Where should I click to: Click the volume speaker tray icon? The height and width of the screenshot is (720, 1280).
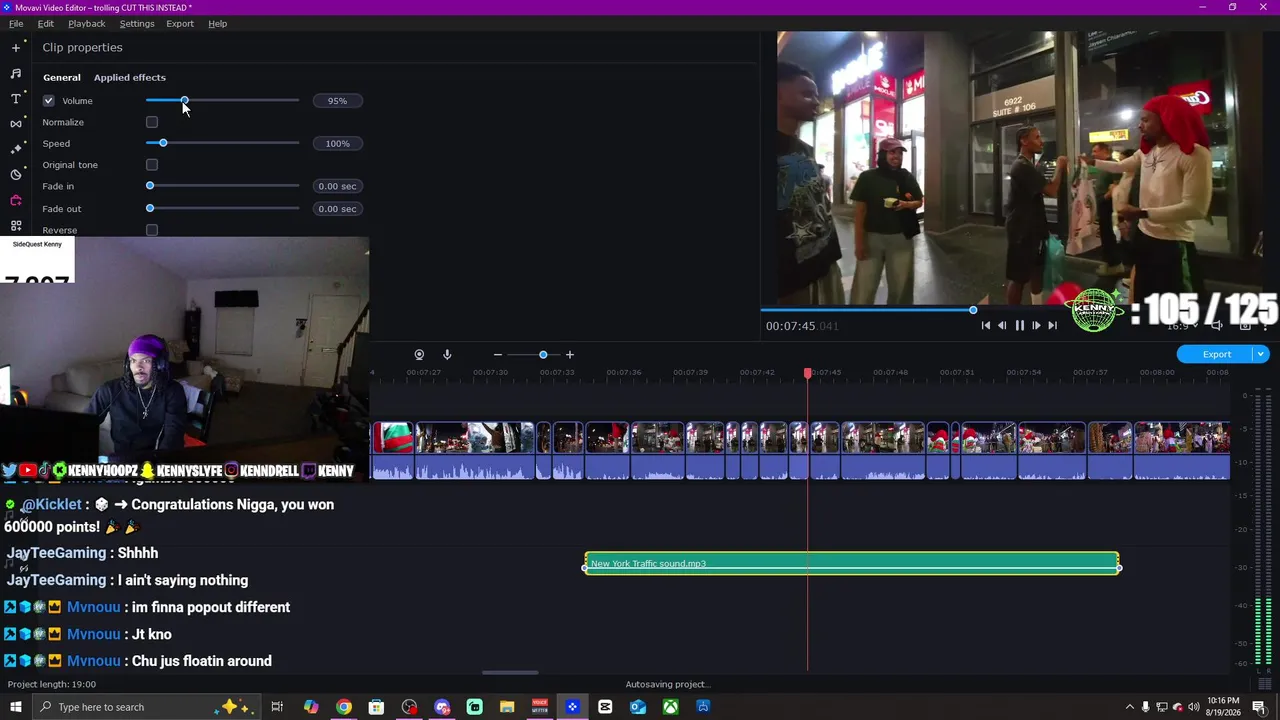pos(1194,707)
